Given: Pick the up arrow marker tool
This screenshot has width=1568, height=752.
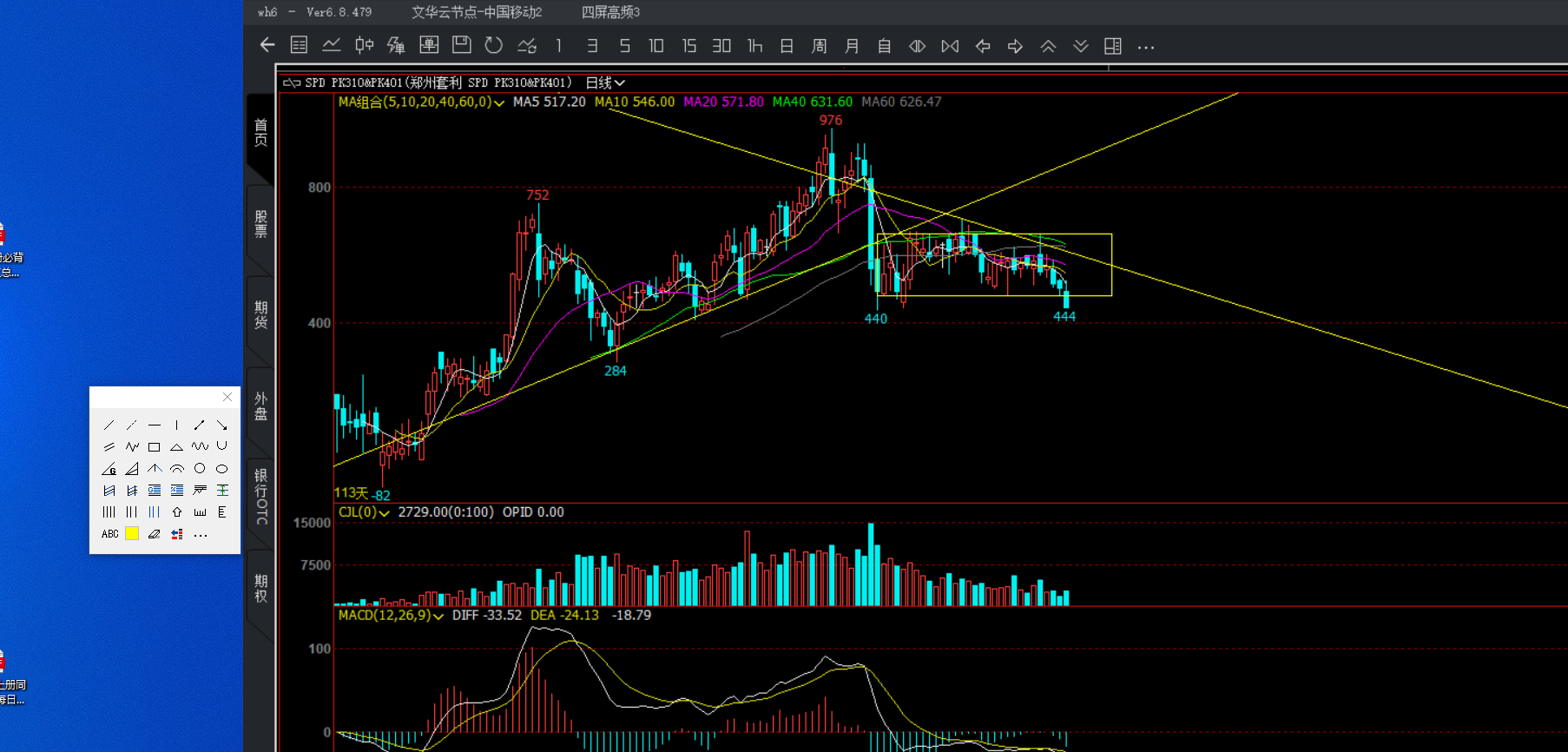Looking at the screenshot, I should pyautogui.click(x=176, y=512).
